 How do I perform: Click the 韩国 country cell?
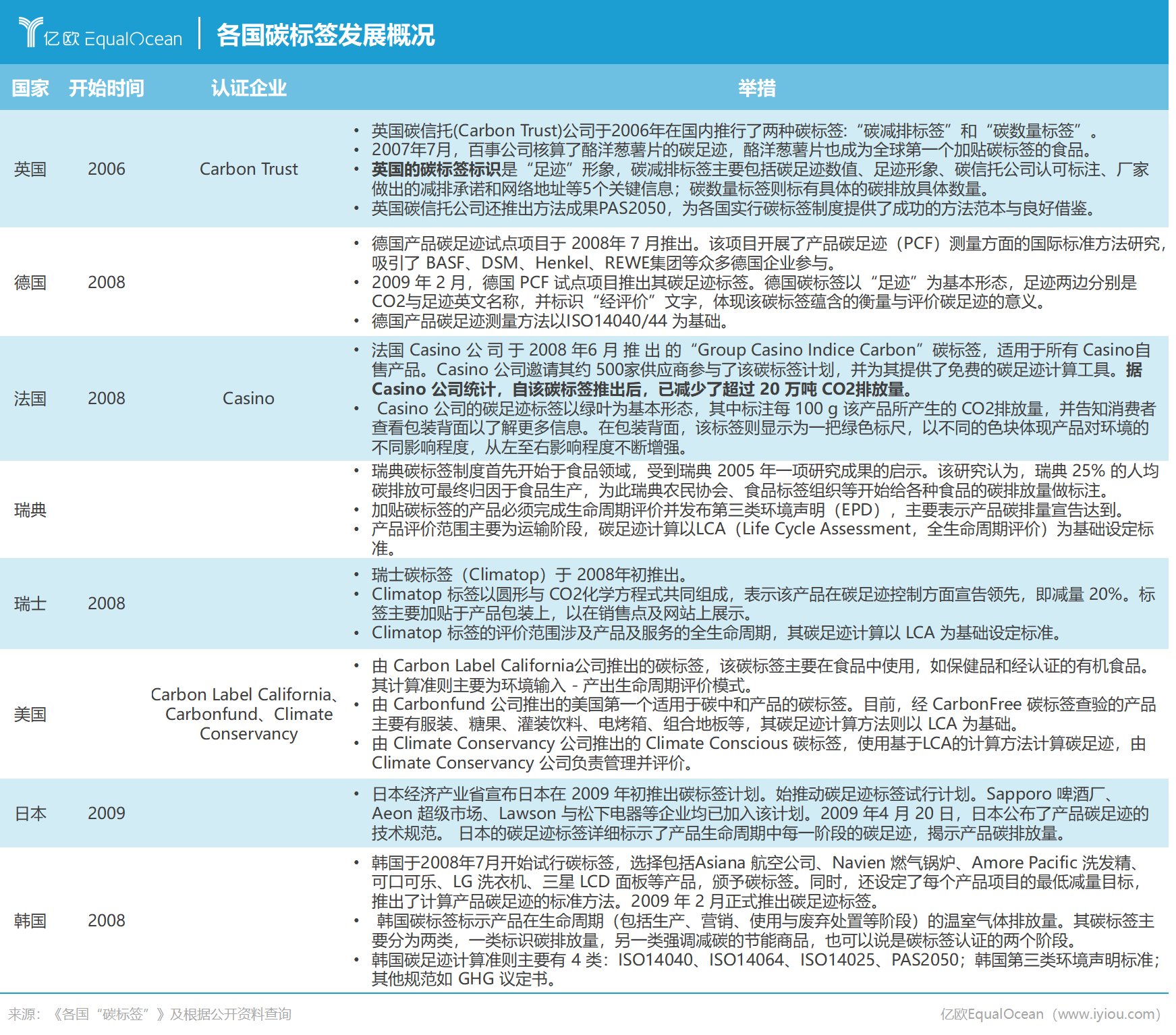click(30, 920)
